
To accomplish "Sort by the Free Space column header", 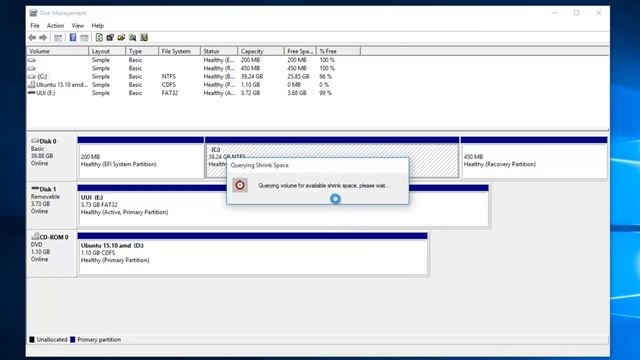I will coord(300,51).
